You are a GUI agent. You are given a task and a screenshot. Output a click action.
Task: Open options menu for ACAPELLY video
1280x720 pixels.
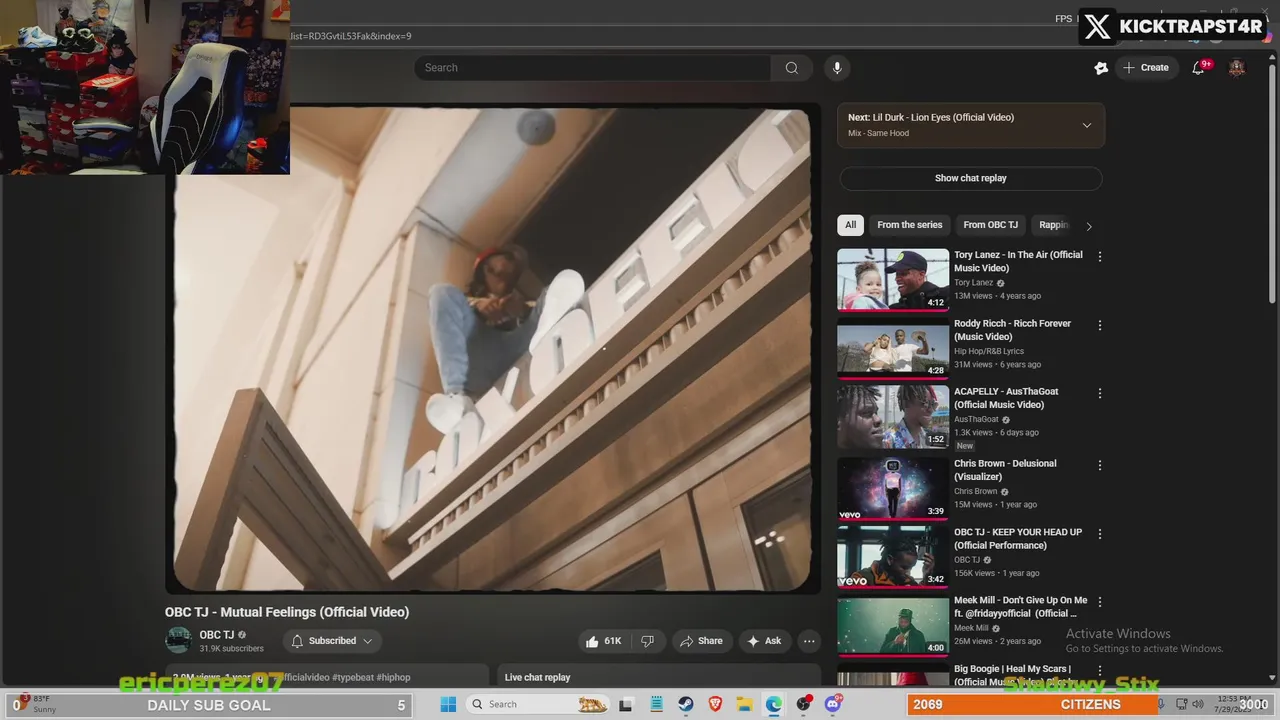(1100, 393)
